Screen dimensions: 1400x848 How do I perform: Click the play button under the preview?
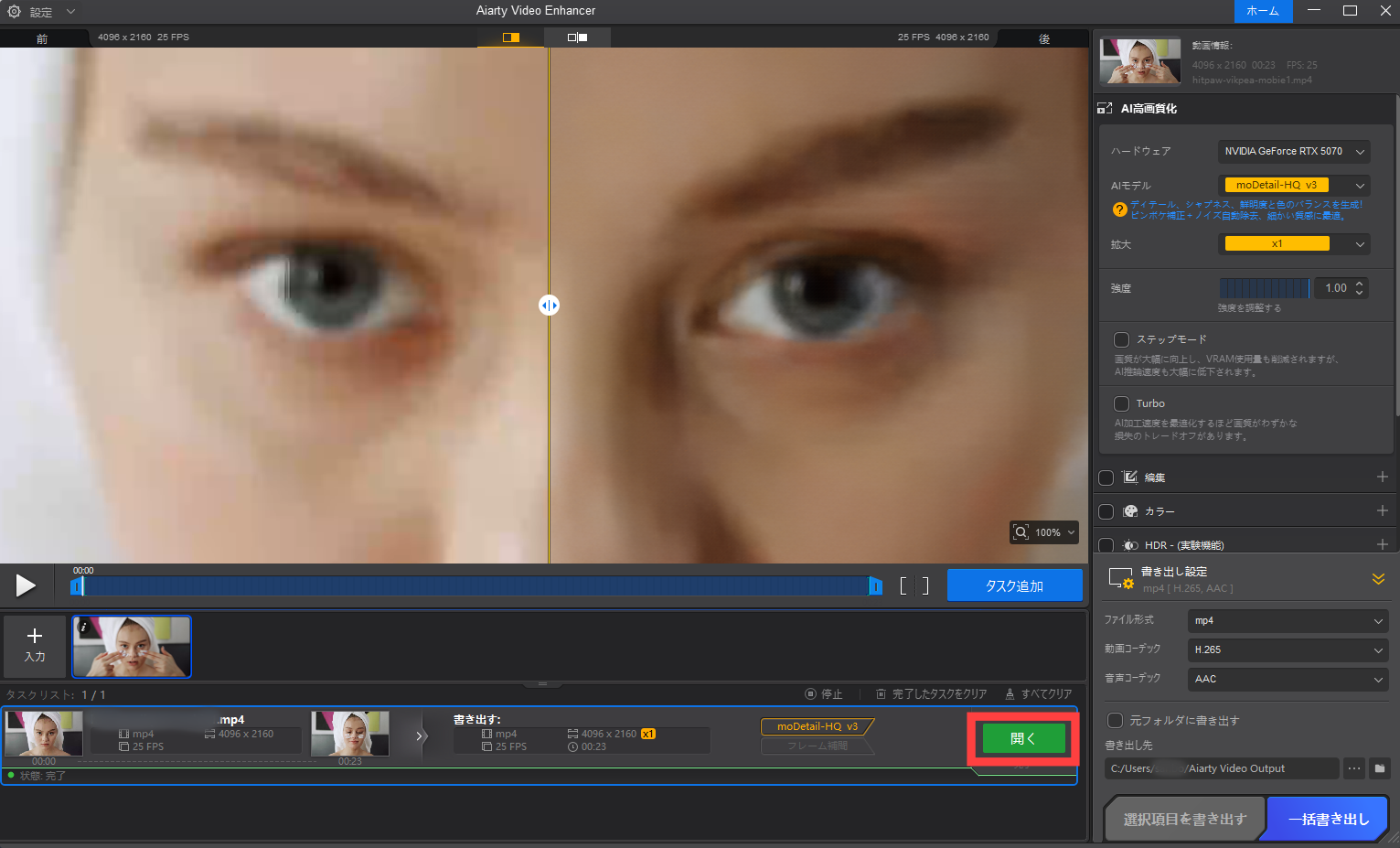26,585
